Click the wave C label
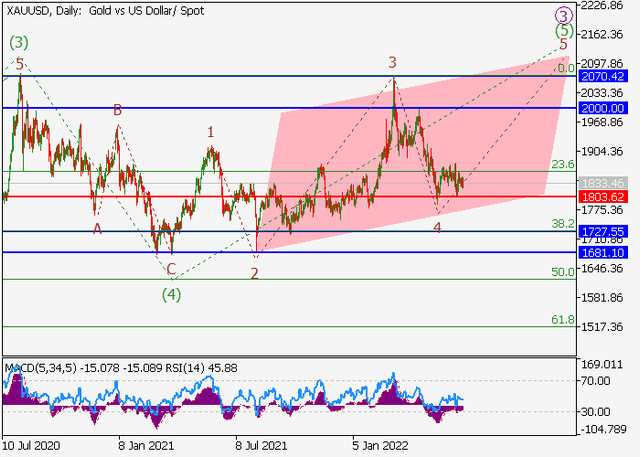This screenshot has width=640, height=457. [x=171, y=269]
